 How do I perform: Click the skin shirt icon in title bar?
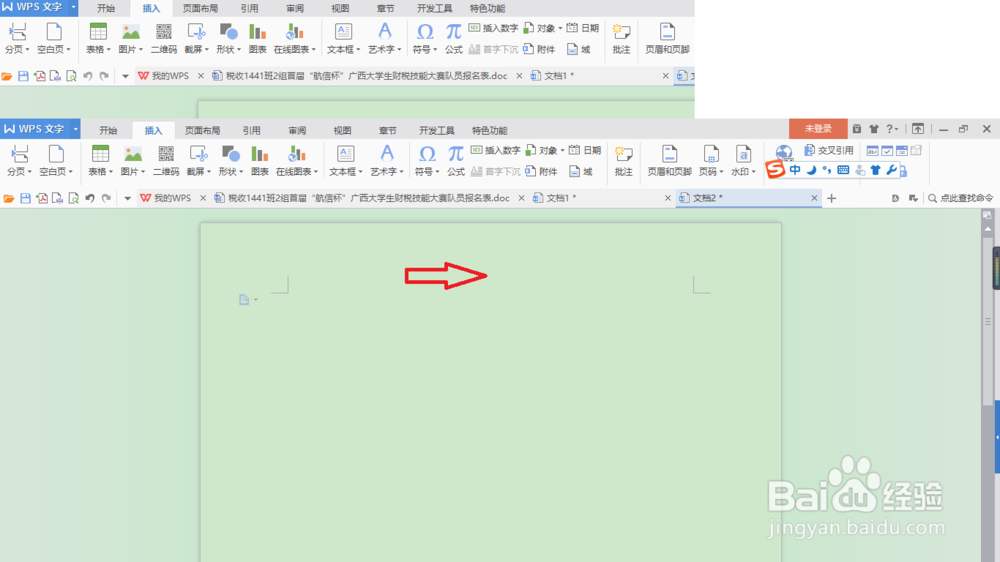coord(874,129)
